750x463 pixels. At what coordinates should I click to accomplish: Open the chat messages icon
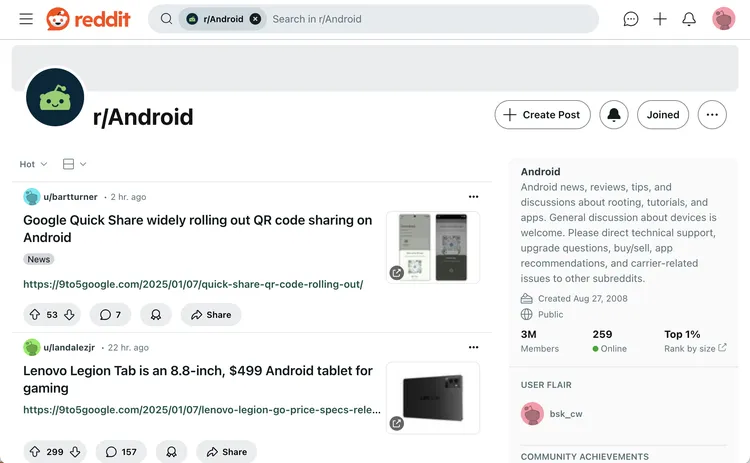(x=631, y=19)
